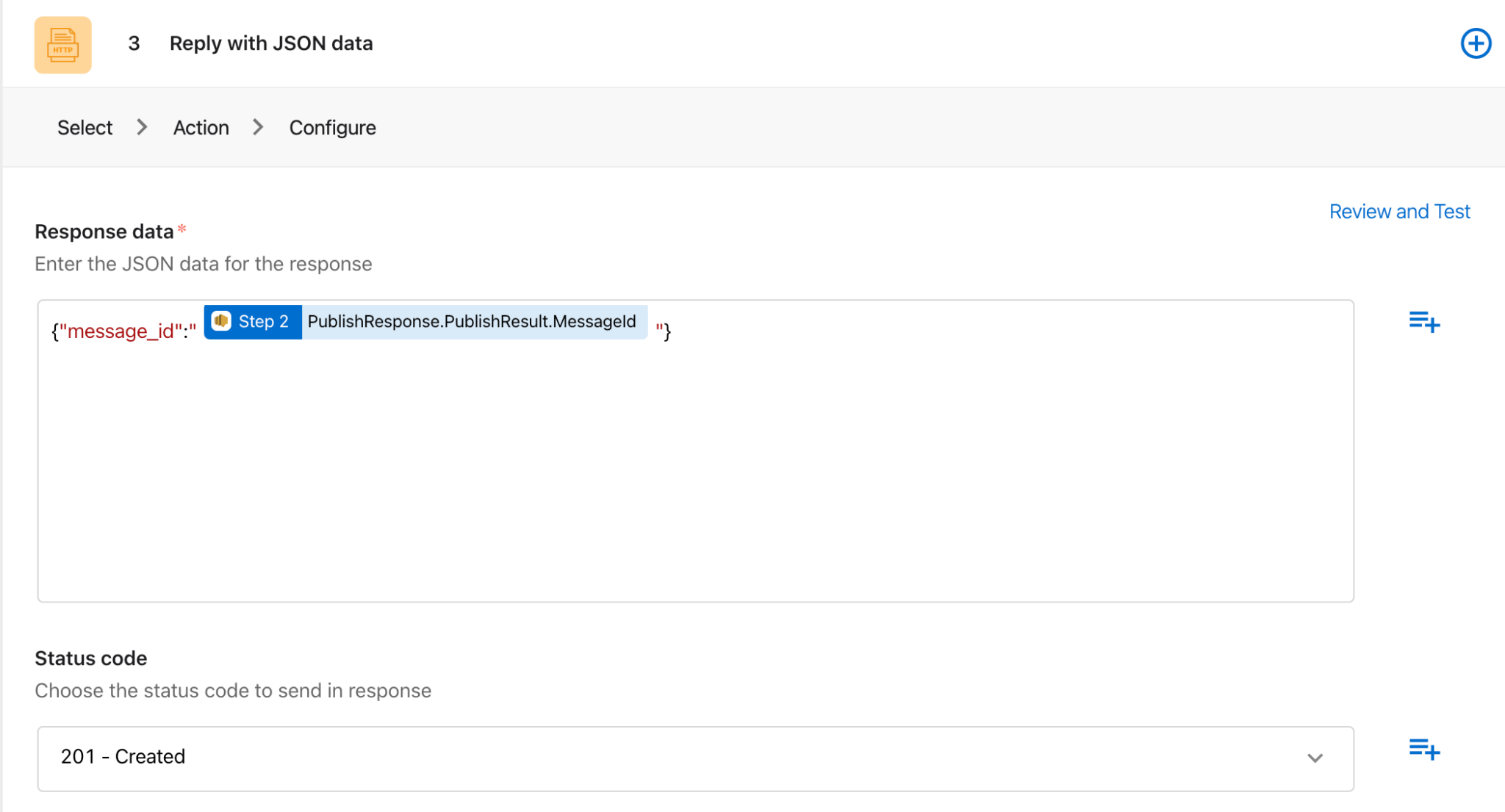Go to the Select breadcrumb step
Image resolution: width=1505 pixels, height=812 pixels.
tap(85, 128)
